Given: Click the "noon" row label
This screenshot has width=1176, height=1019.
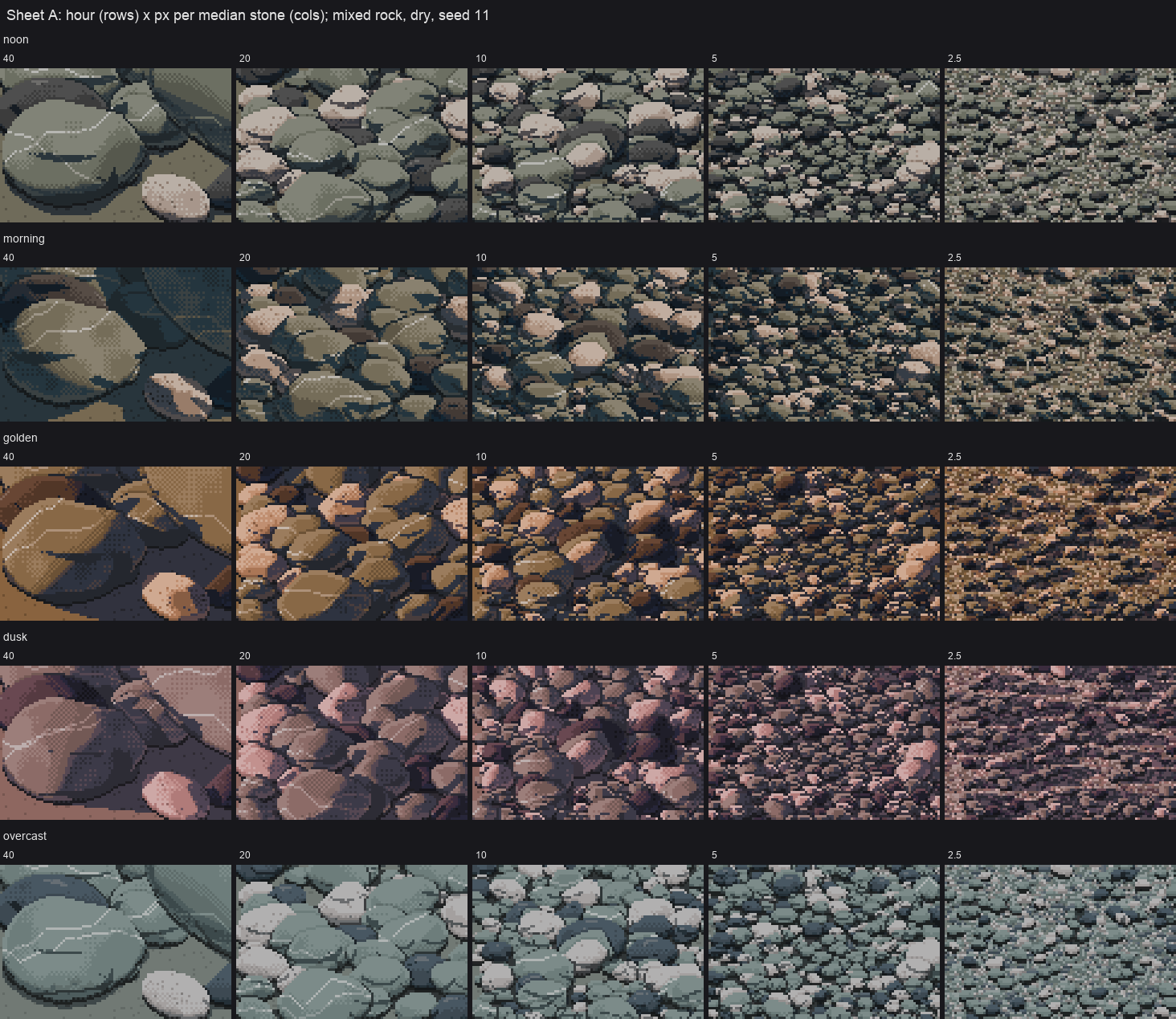Looking at the screenshot, I should tap(16, 39).
